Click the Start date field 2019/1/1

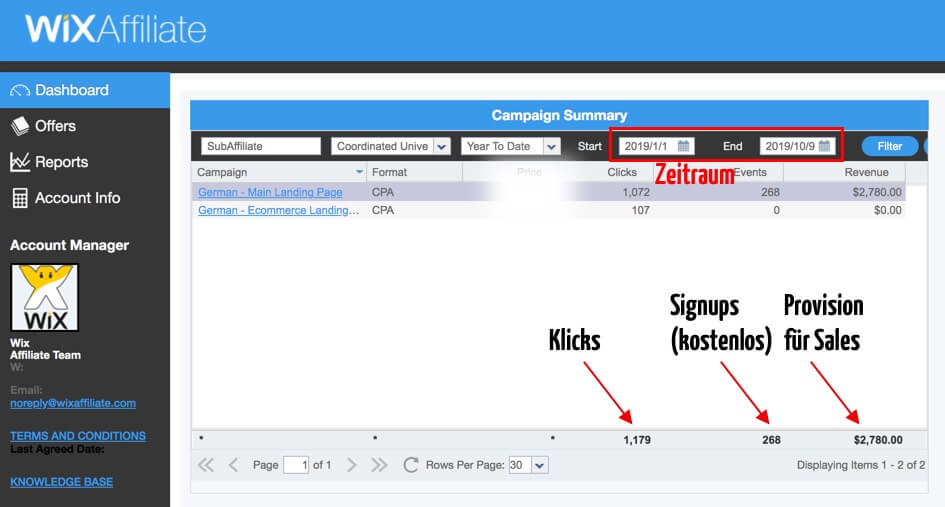(x=646, y=146)
